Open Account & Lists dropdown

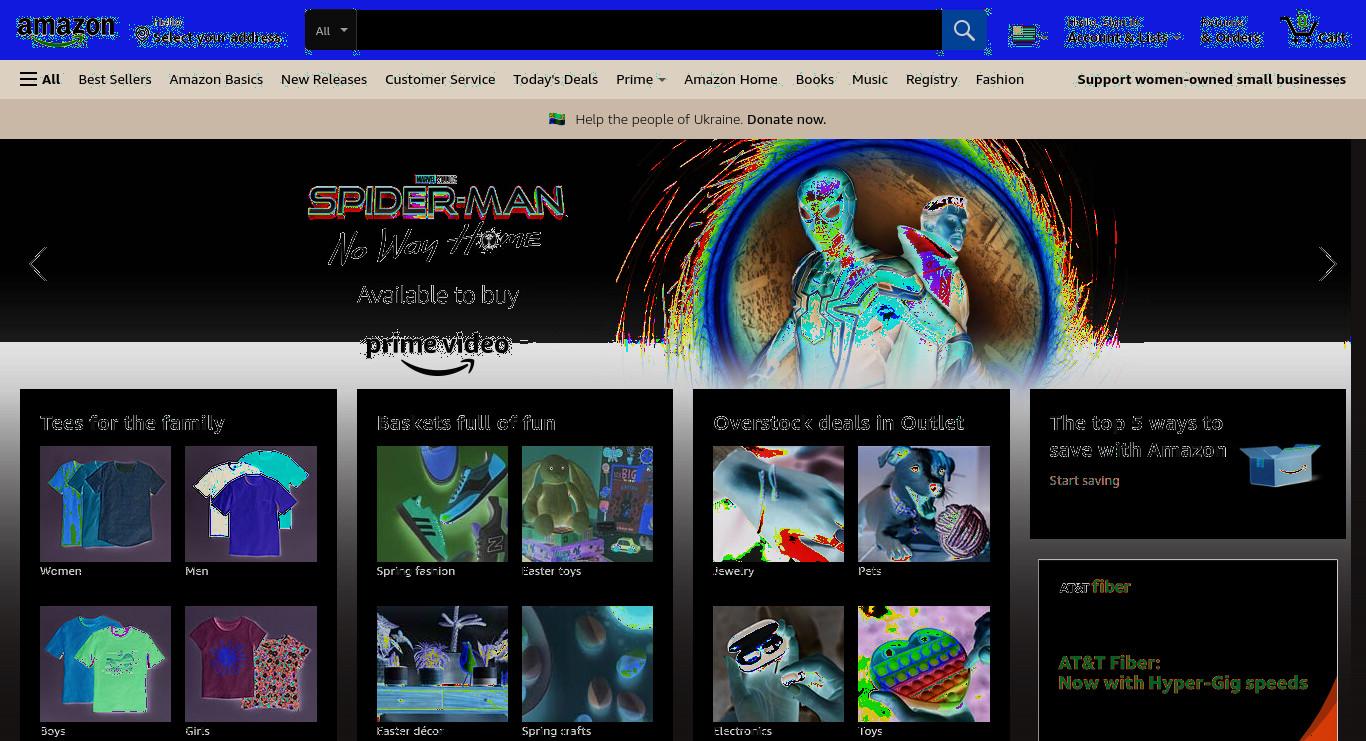click(1122, 31)
